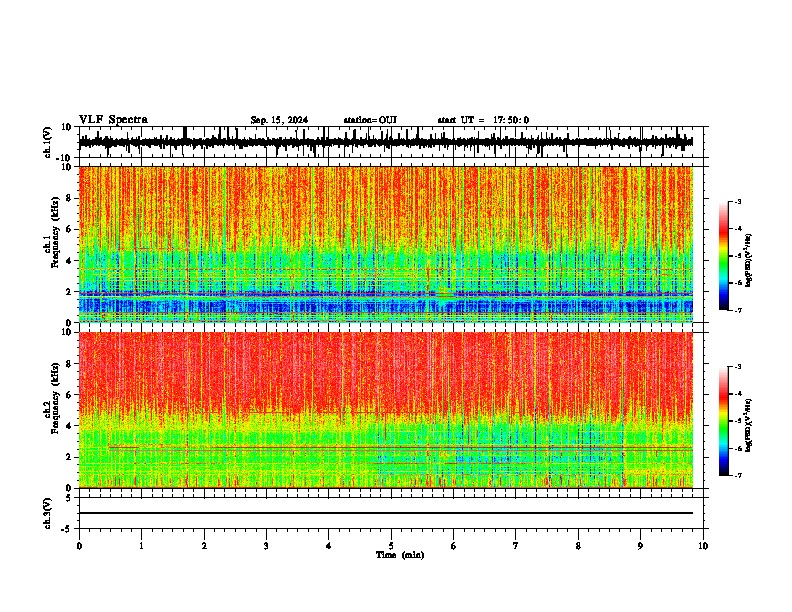
Task: Click the tick label 7 on Time axis
Action: pos(516,546)
